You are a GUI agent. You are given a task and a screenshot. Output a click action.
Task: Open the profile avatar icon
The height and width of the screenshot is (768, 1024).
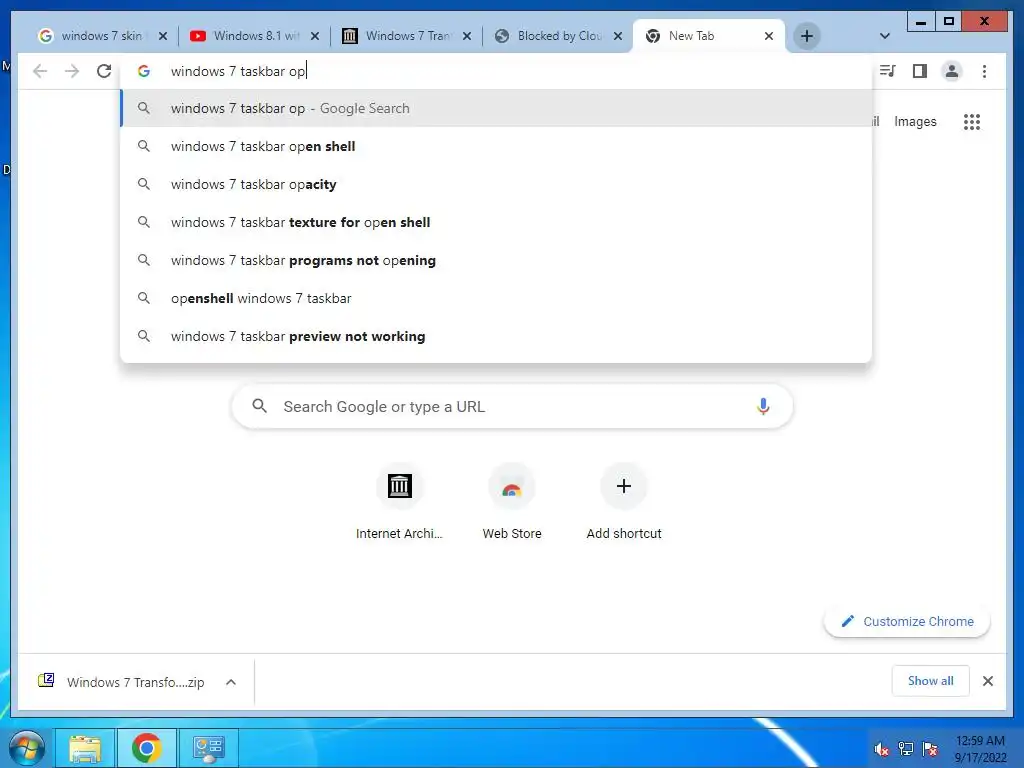pyautogui.click(x=952, y=71)
